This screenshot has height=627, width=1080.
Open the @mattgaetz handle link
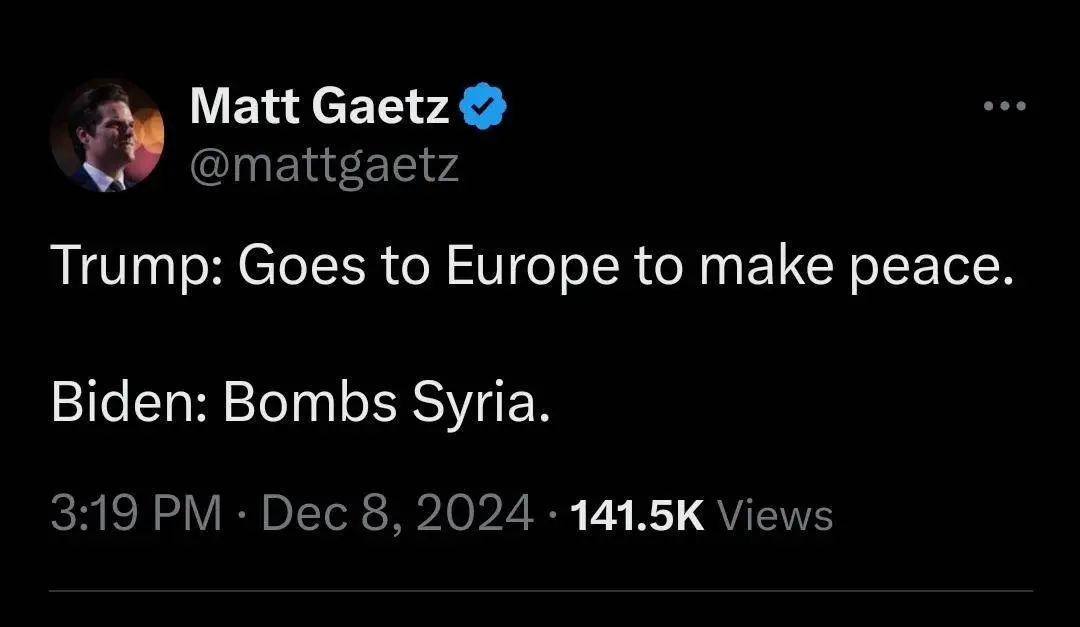point(324,165)
